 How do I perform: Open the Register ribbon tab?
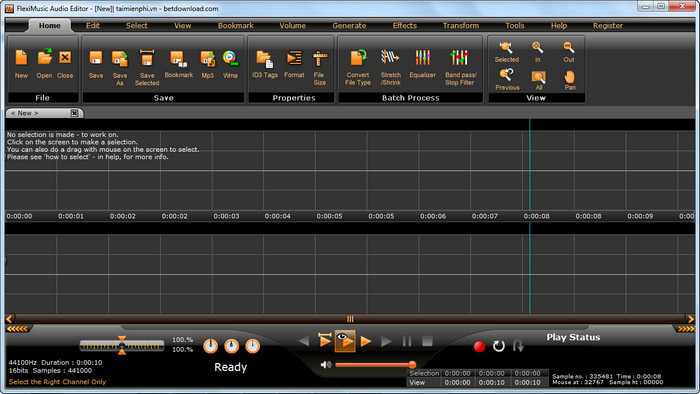[608, 25]
